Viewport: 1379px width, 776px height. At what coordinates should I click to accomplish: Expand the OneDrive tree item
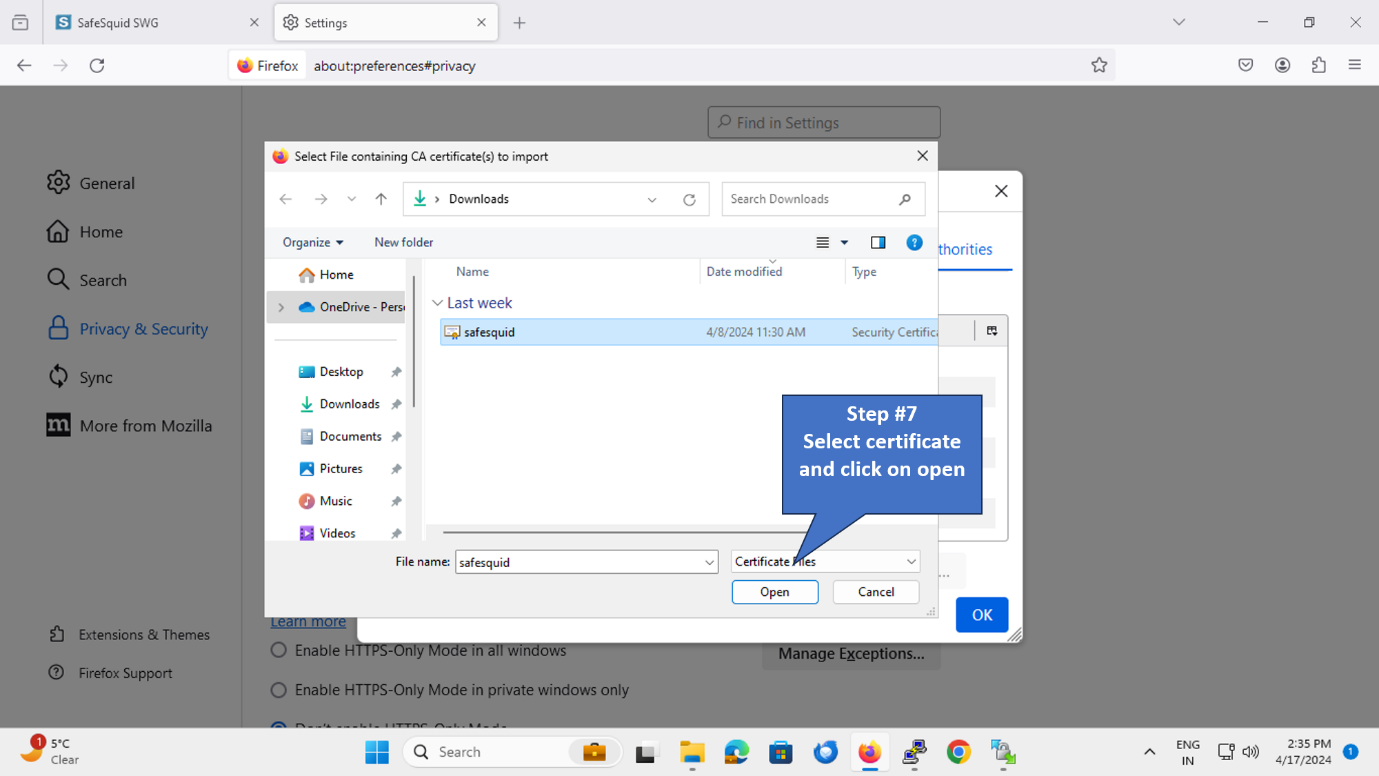click(281, 307)
